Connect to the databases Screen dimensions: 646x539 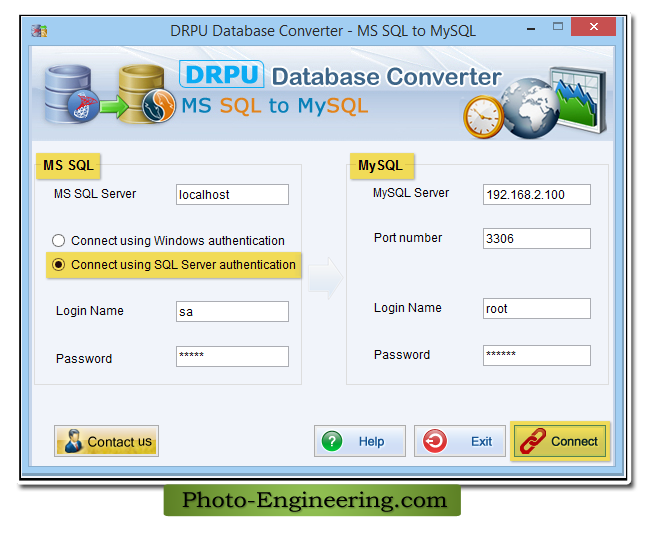coord(560,441)
